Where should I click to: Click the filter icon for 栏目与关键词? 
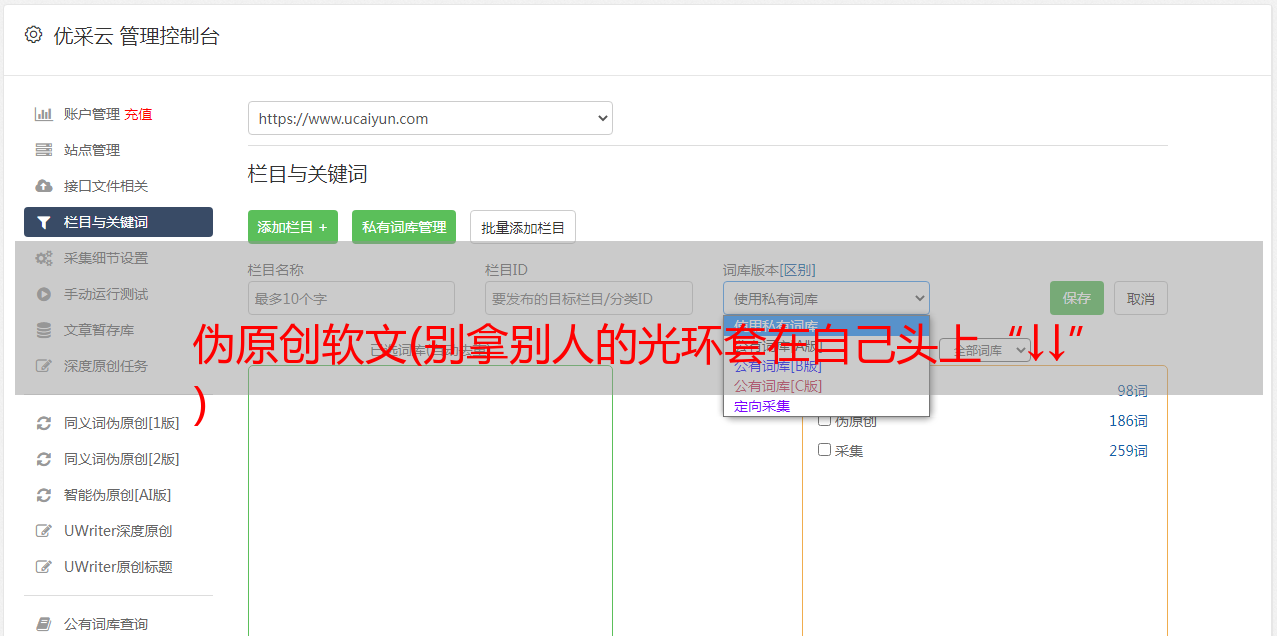[43, 222]
